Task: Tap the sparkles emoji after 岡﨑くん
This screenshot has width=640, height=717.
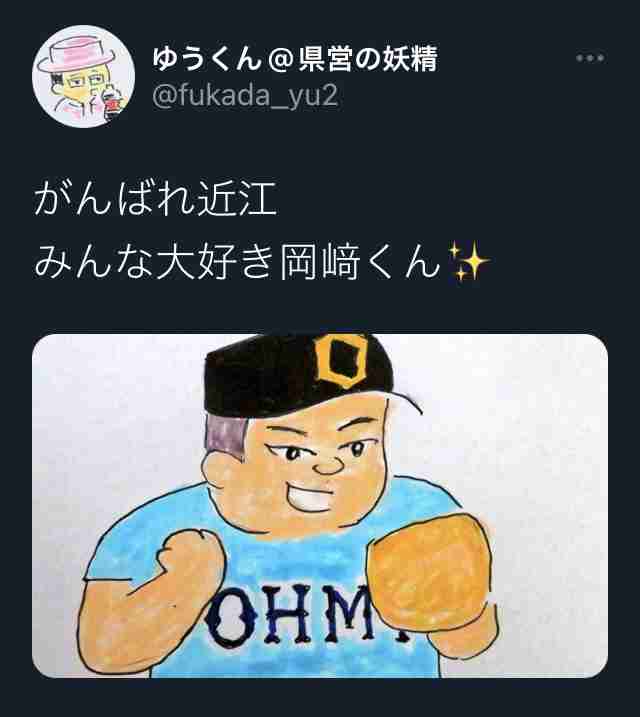Action: point(469,261)
